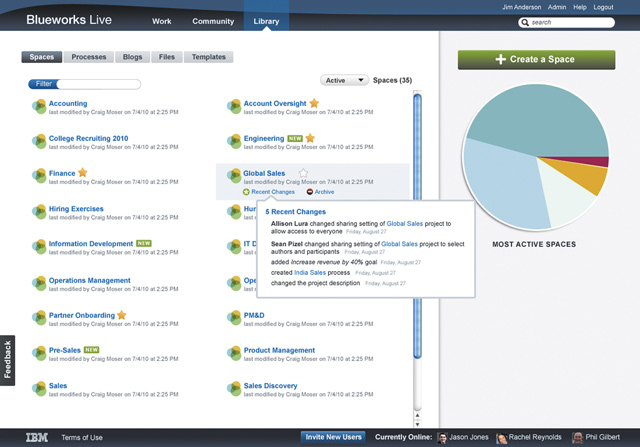The height and width of the screenshot is (447, 640).
Task: Click the blue vertical scrollbar thumb
Action: (417, 226)
